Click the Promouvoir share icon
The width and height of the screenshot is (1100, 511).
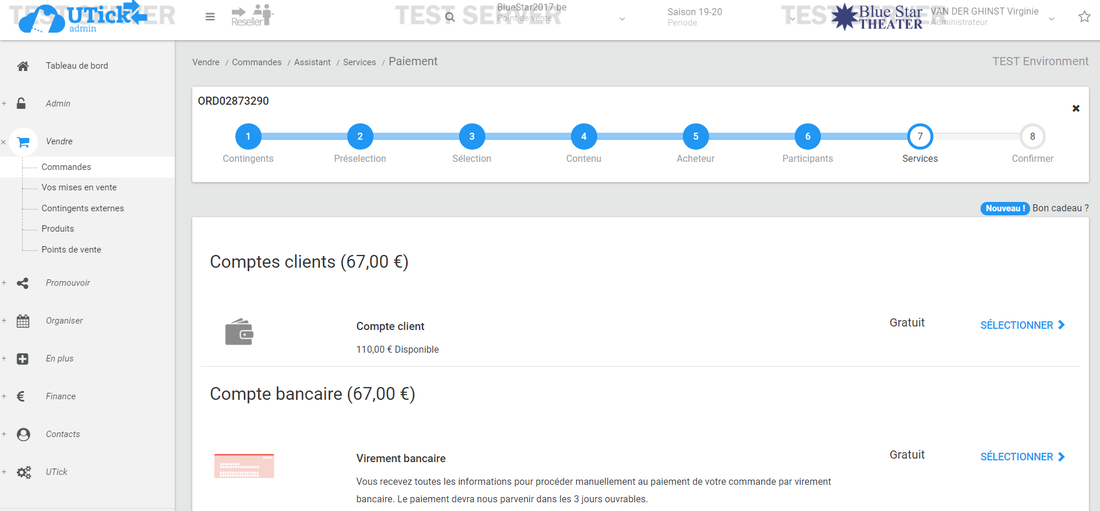point(23,283)
